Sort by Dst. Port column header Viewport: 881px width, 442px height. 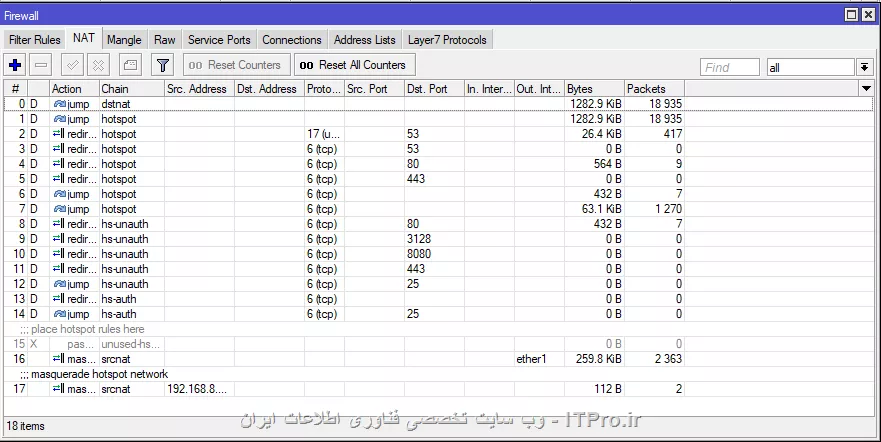[x=434, y=89]
